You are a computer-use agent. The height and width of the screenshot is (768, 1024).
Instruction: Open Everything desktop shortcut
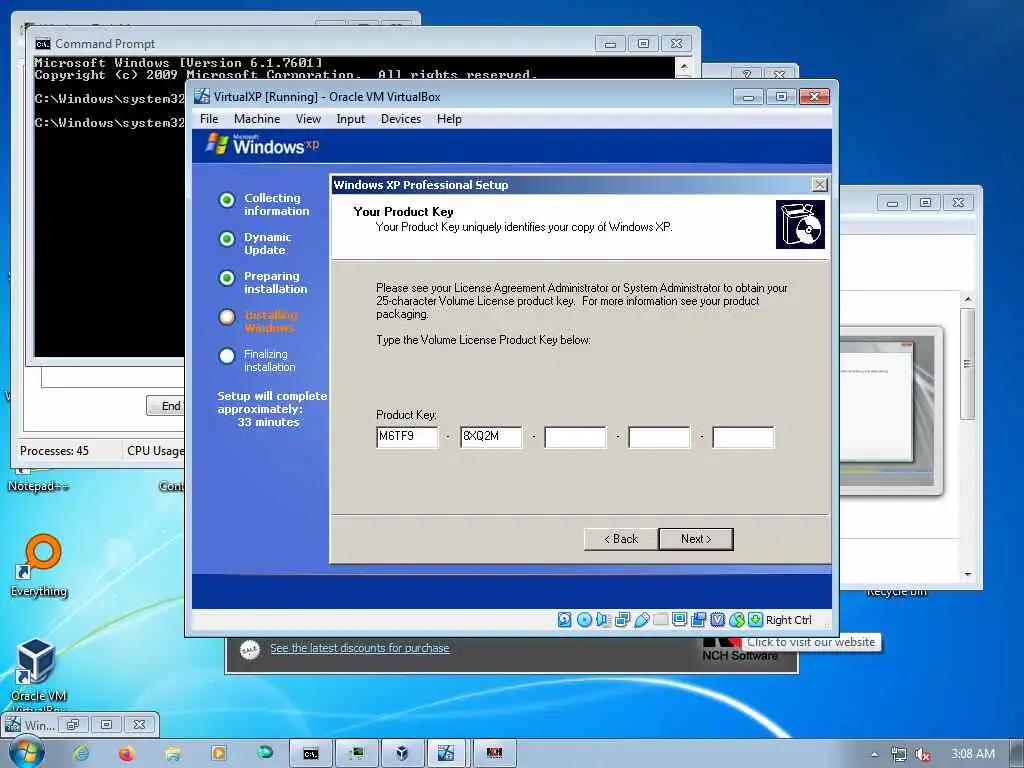coord(39,566)
